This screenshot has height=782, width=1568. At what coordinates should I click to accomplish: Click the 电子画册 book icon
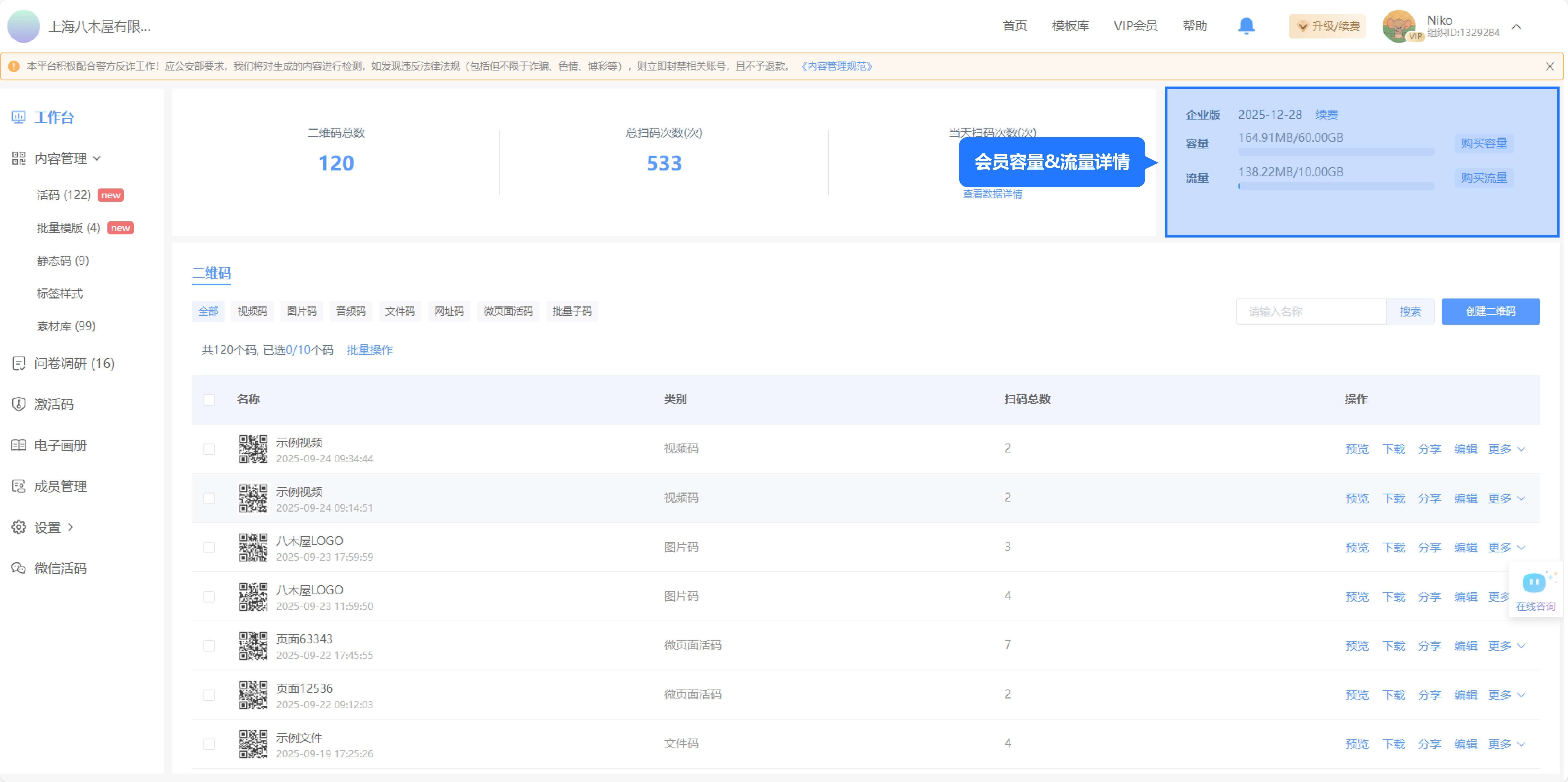click(x=19, y=445)
